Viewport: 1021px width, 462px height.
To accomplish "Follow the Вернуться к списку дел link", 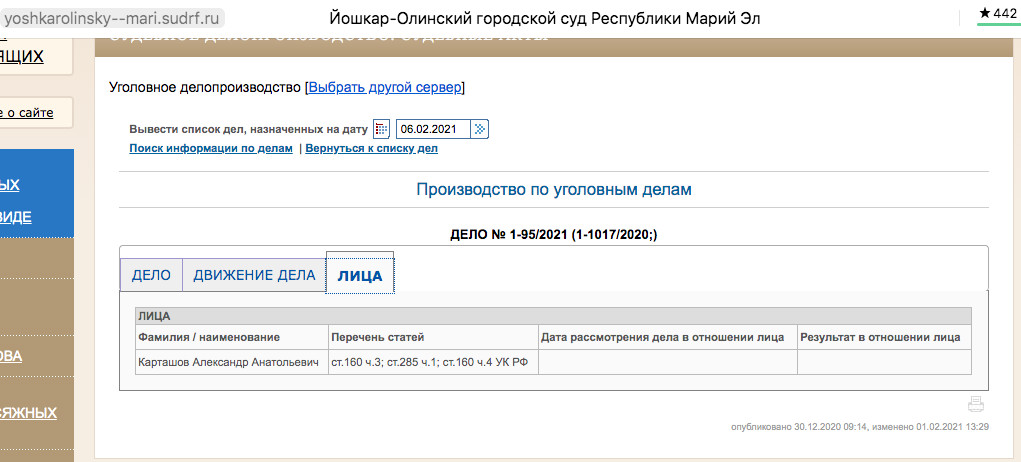I will pyautogui.click(x=371, y=148).
